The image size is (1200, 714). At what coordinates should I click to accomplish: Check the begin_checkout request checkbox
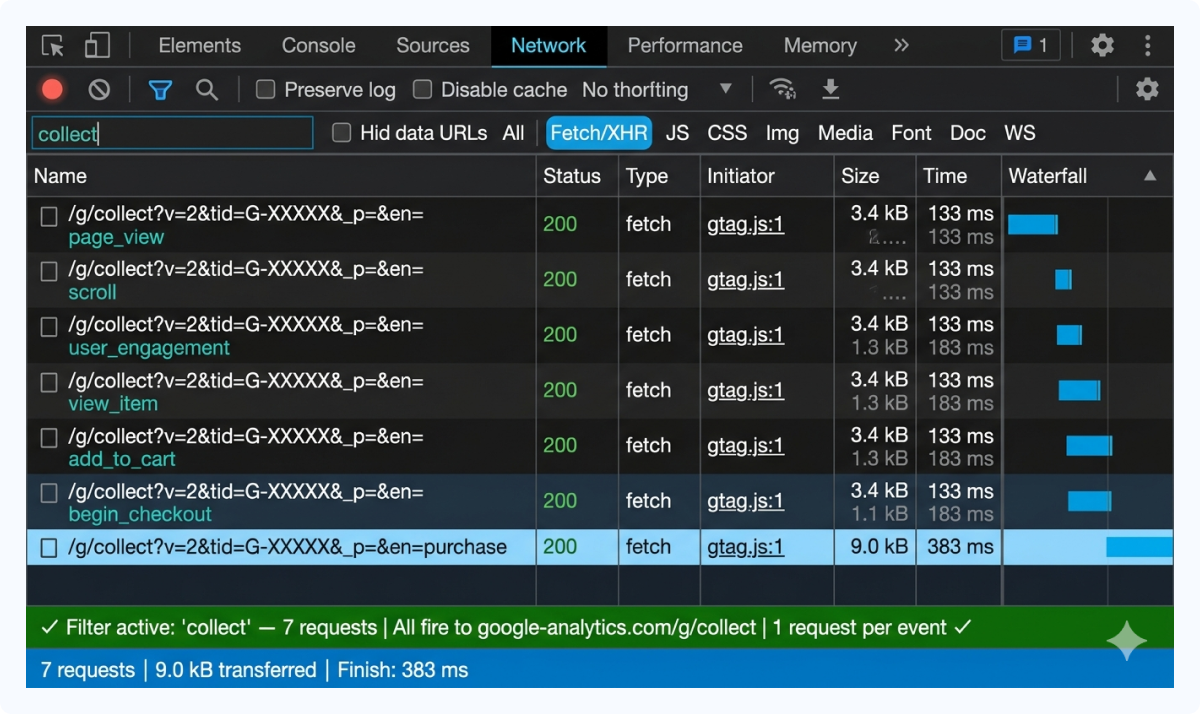(49, 493)
